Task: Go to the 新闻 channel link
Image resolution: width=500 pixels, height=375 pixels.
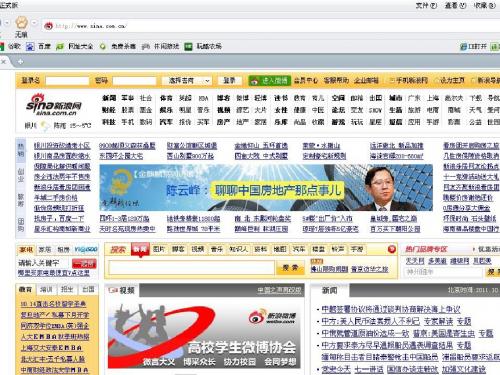Action: [109, 98]
